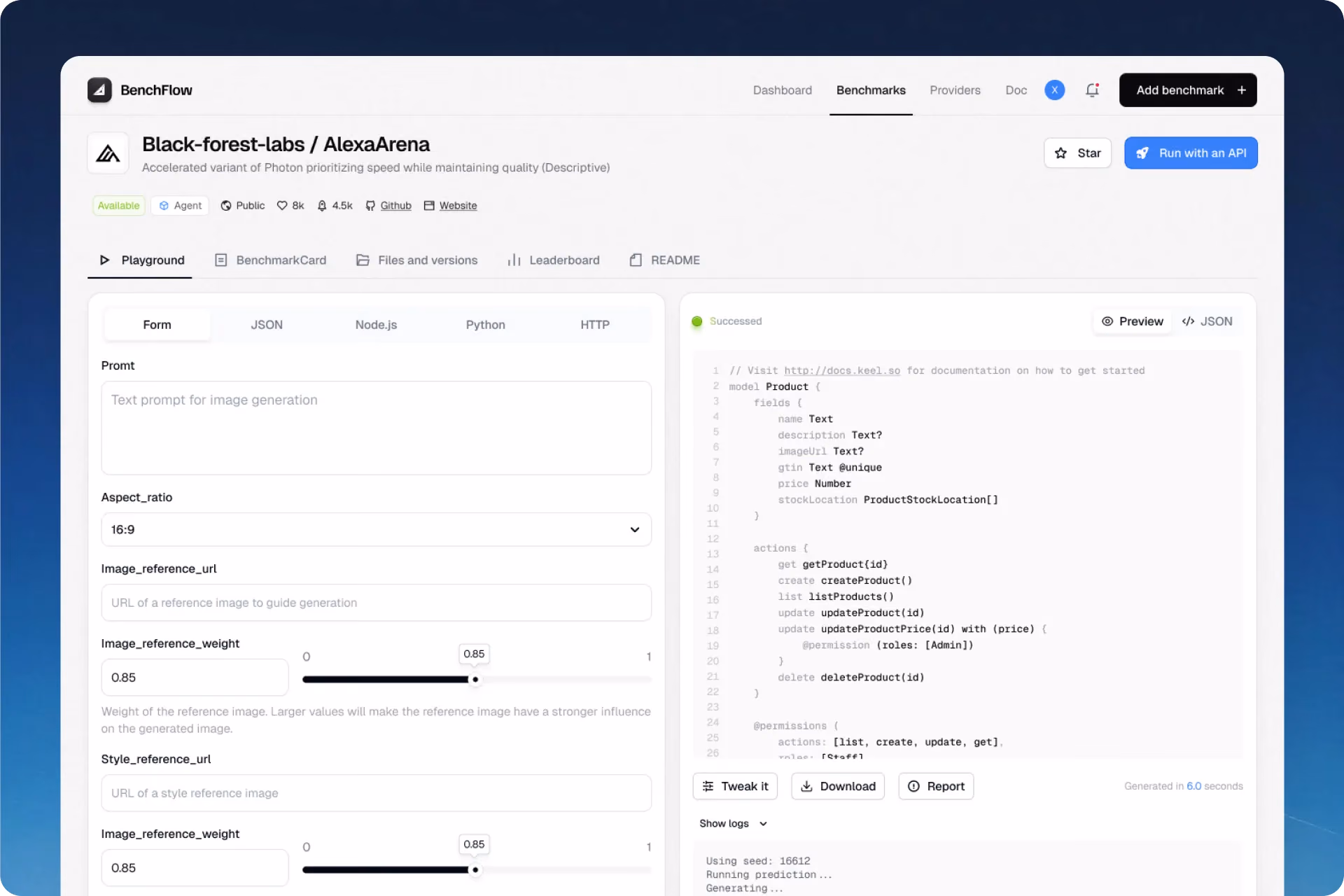
Task: Open Doc in top navigation
Action: (1016, 90)
